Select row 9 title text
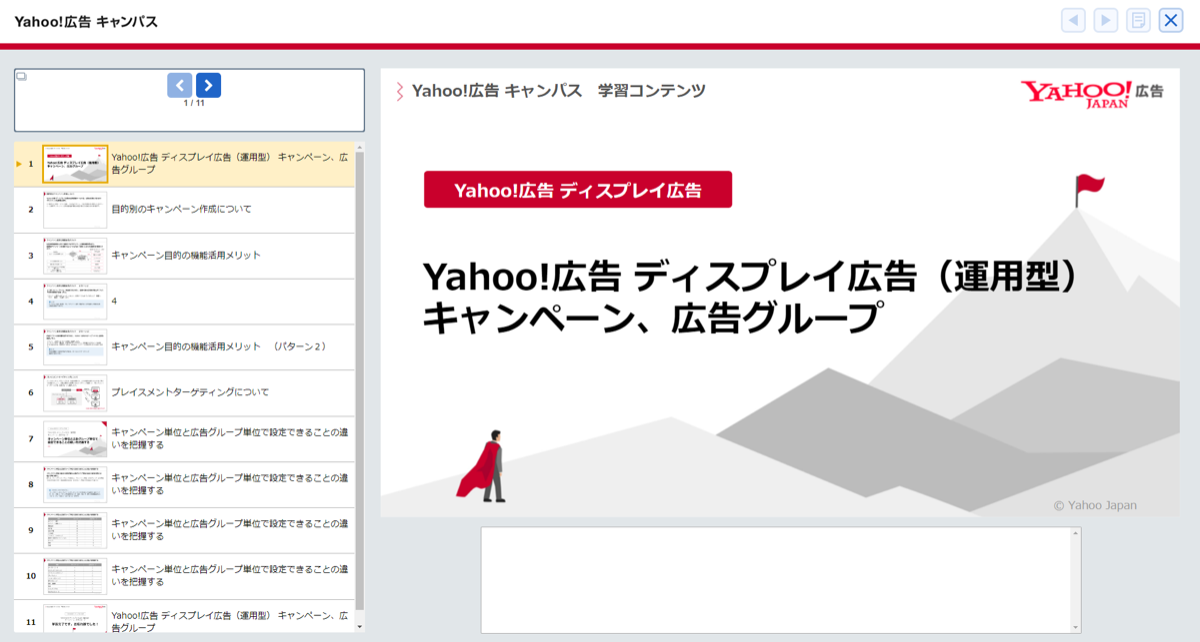 230,530
